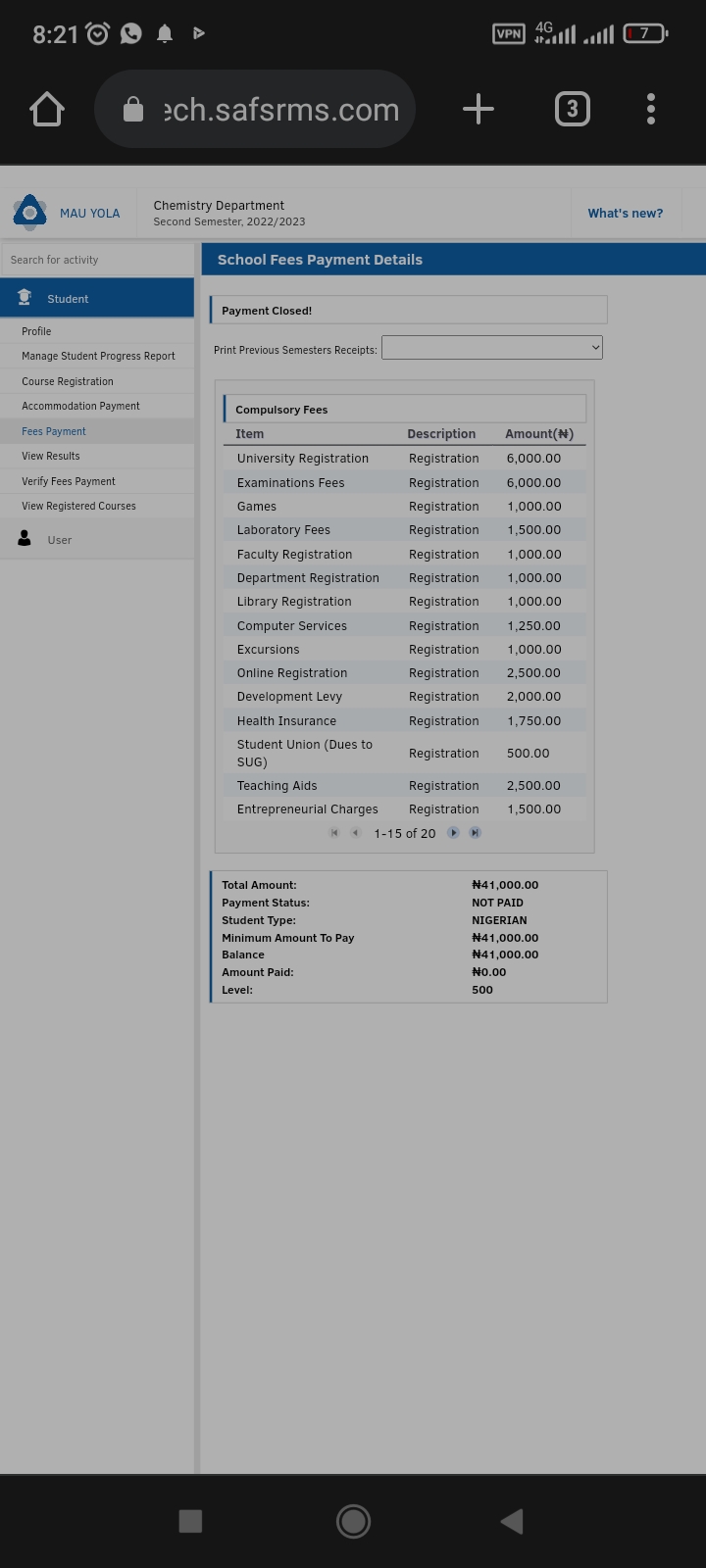Open Verify Fees Payment link
The image size is (706, 1568).
pos(69,481)
